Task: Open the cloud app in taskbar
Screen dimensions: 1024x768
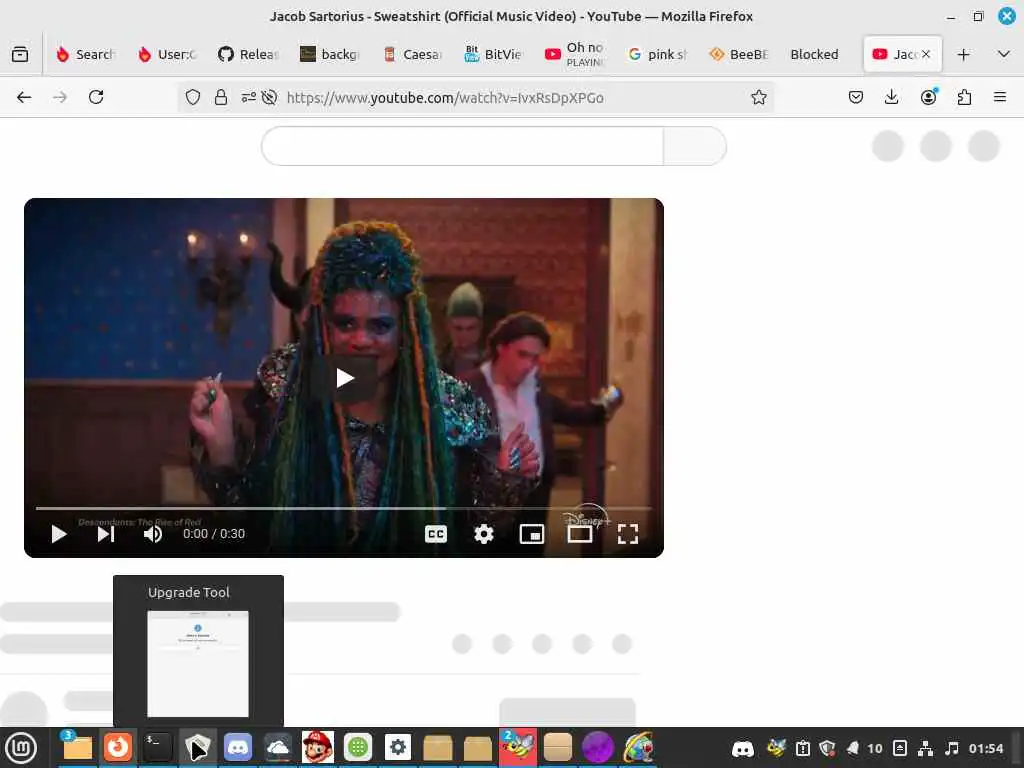Action: coord(278,747)
